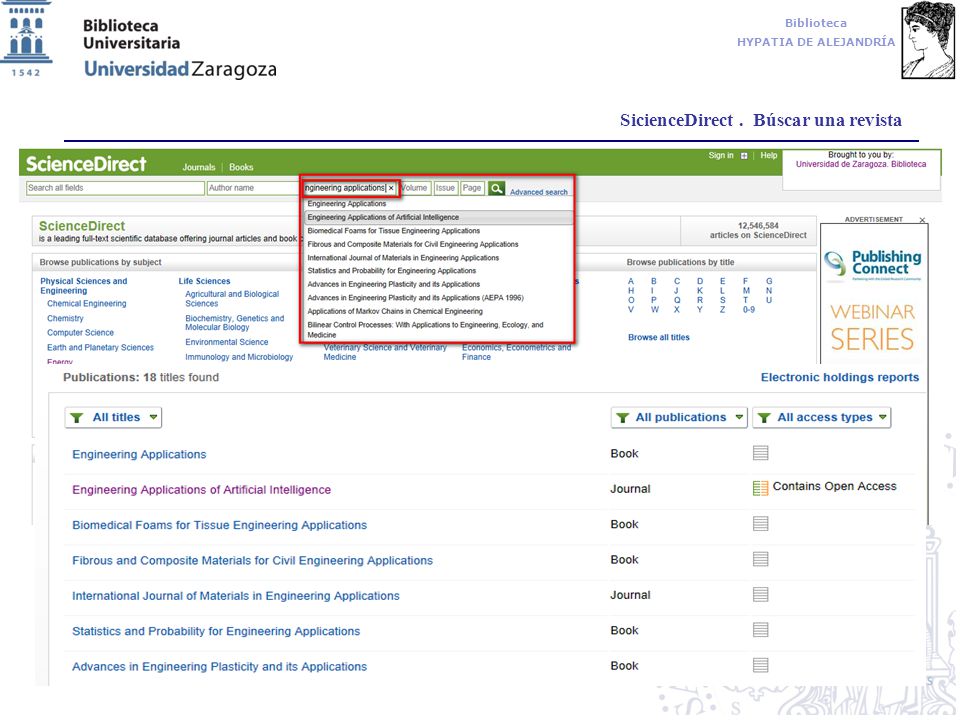This screenshot has width=960, height=720.
Task: Click in the Author name field
Action: 253,188
